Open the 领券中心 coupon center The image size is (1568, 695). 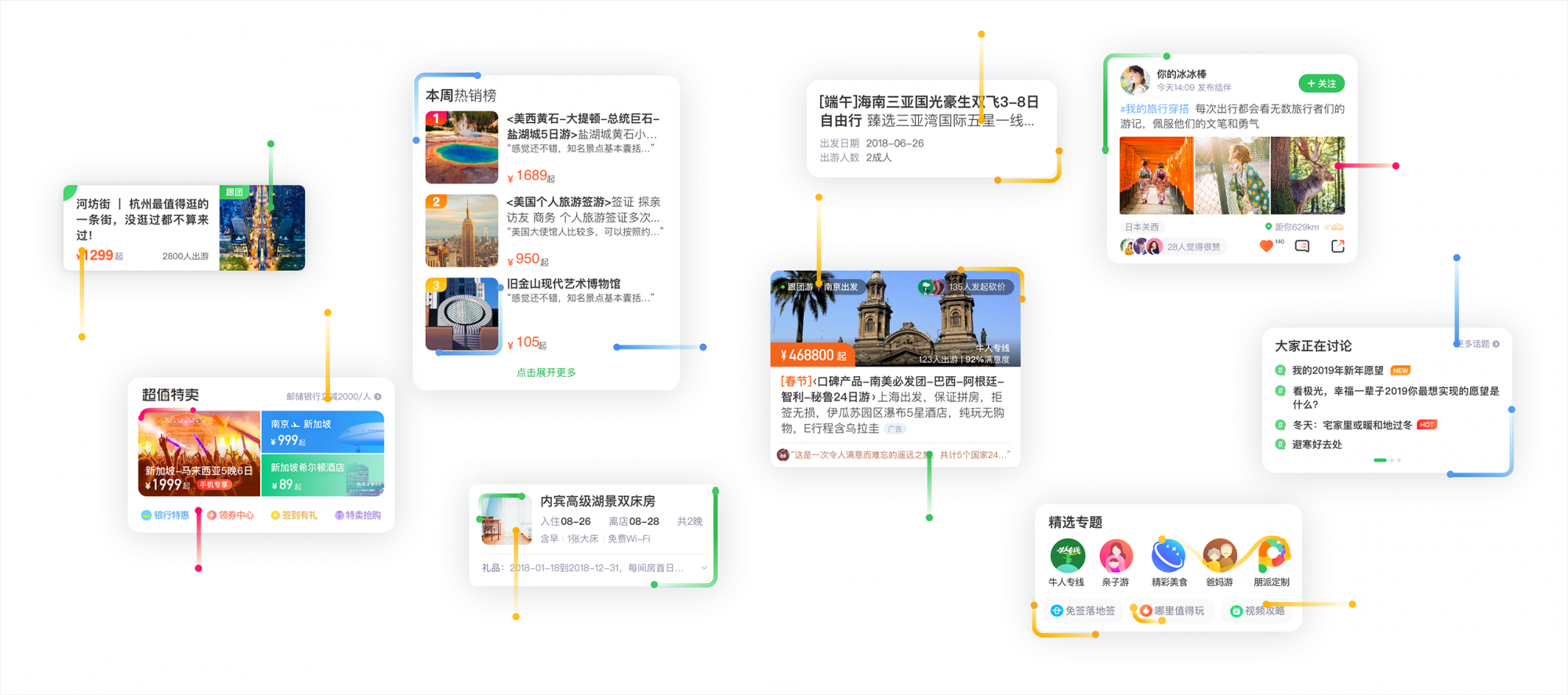click(x=230, y=516)
